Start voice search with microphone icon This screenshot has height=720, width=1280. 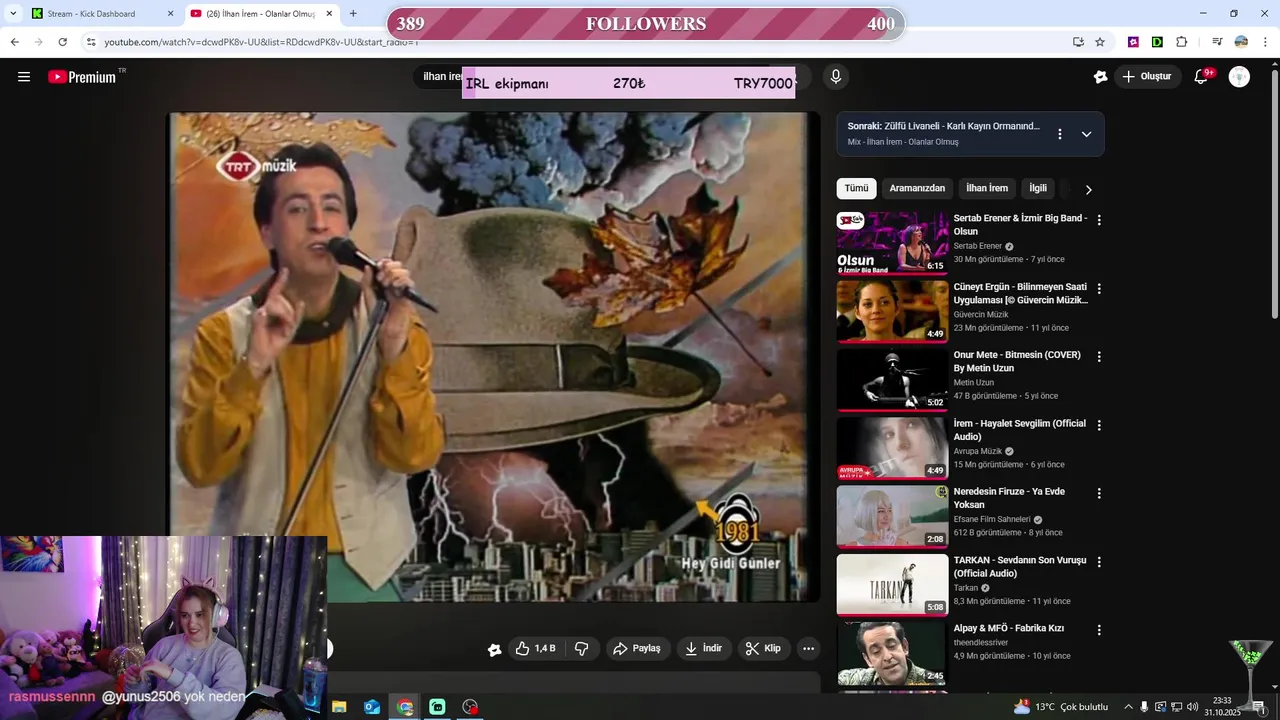(x=836, y=77)
